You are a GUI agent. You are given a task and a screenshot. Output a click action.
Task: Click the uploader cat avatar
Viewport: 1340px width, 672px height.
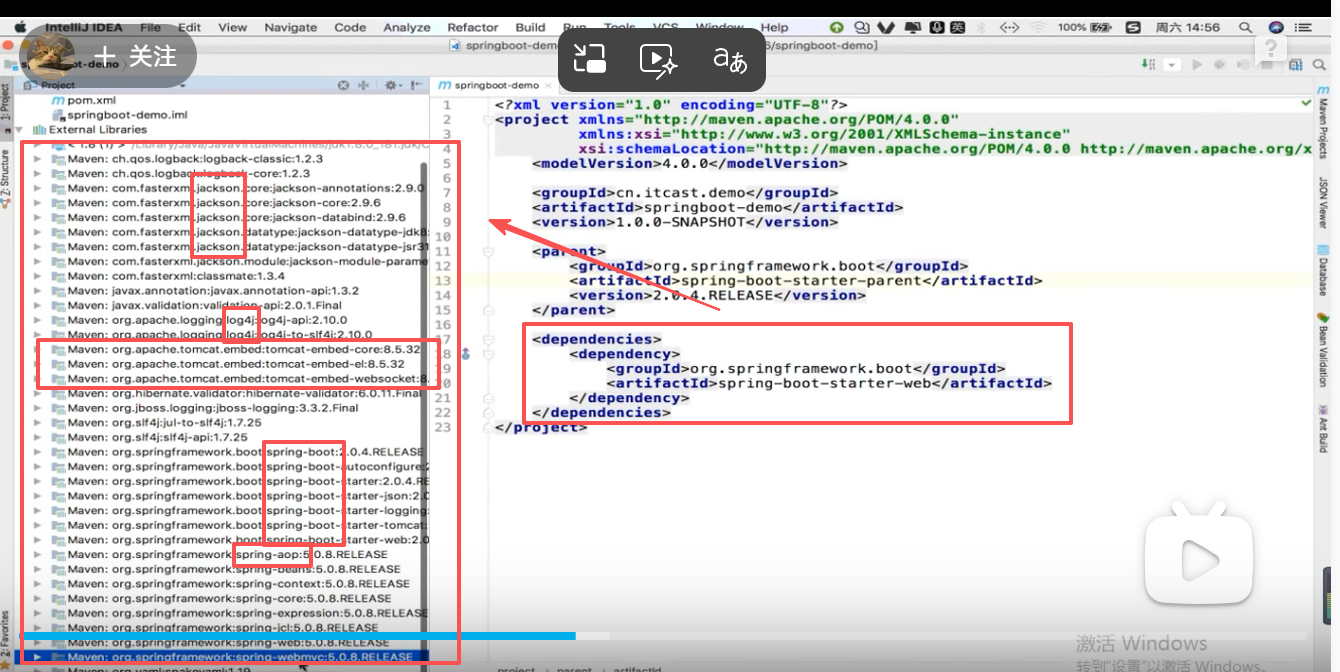point(52,55)
